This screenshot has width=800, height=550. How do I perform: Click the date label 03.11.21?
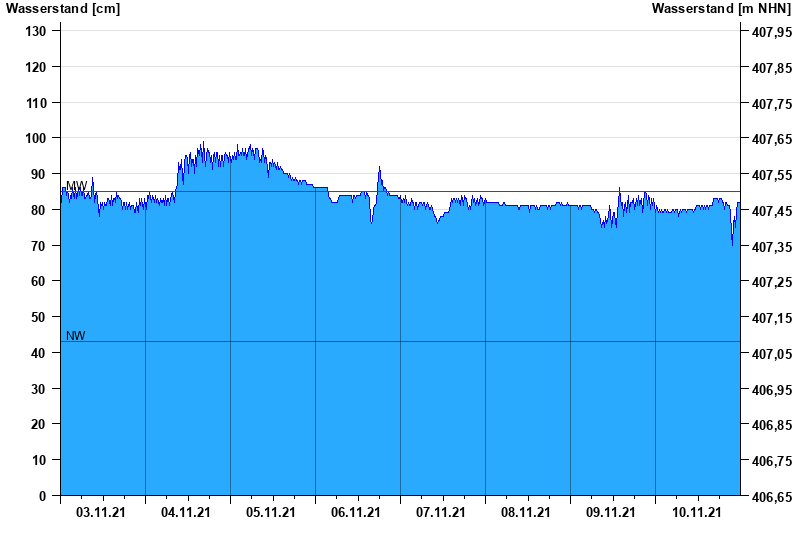tap(101, 512)
